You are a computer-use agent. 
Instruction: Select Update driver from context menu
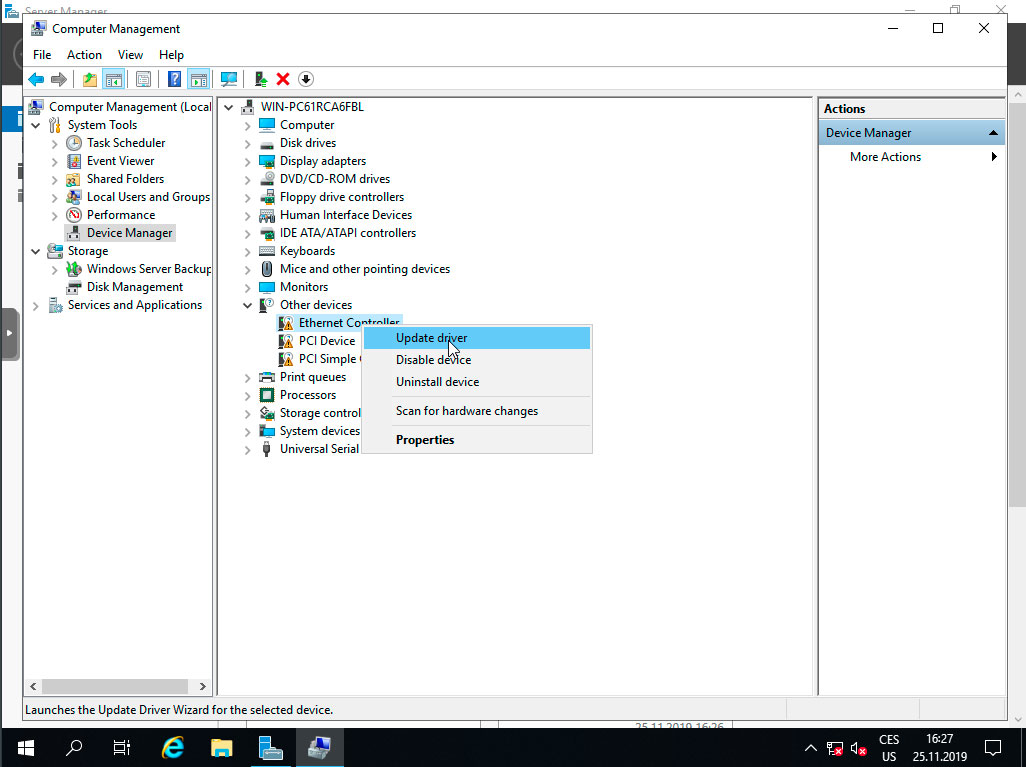click(431, 337)
